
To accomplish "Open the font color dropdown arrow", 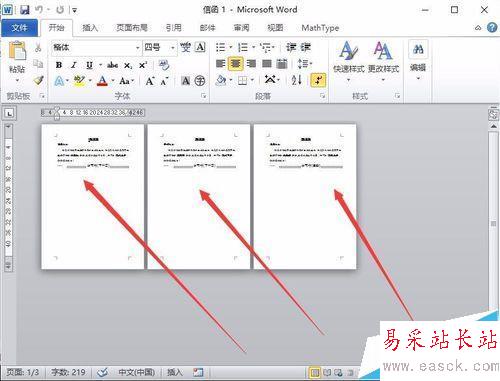I will [x=113, y=81].
